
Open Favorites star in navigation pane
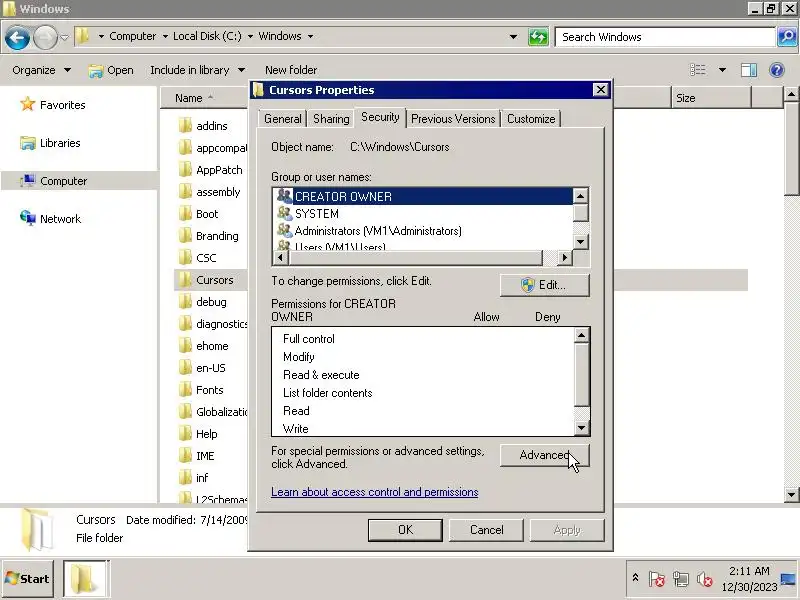(x=28, y=105)
